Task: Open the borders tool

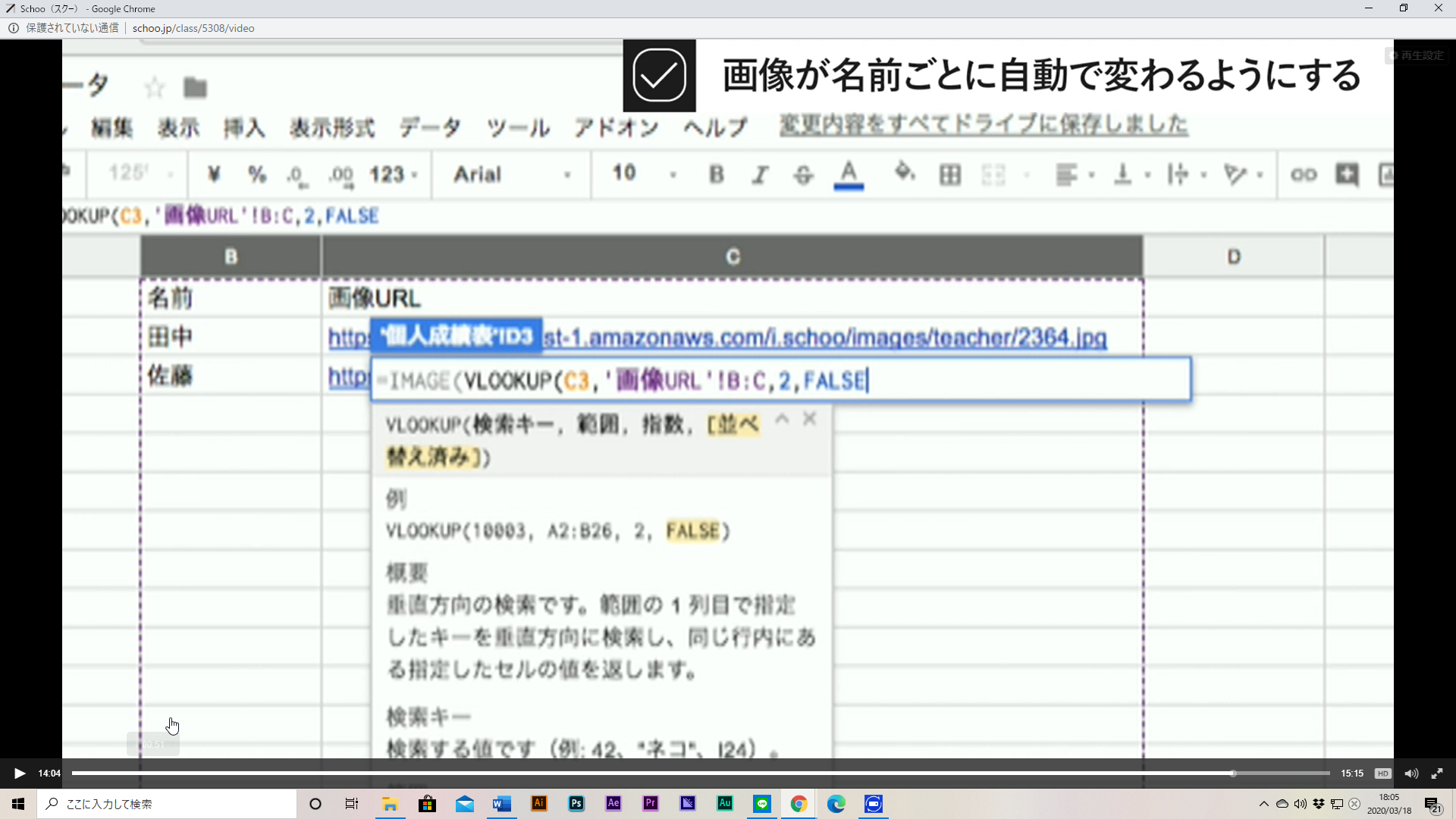Action: [949, 175]
